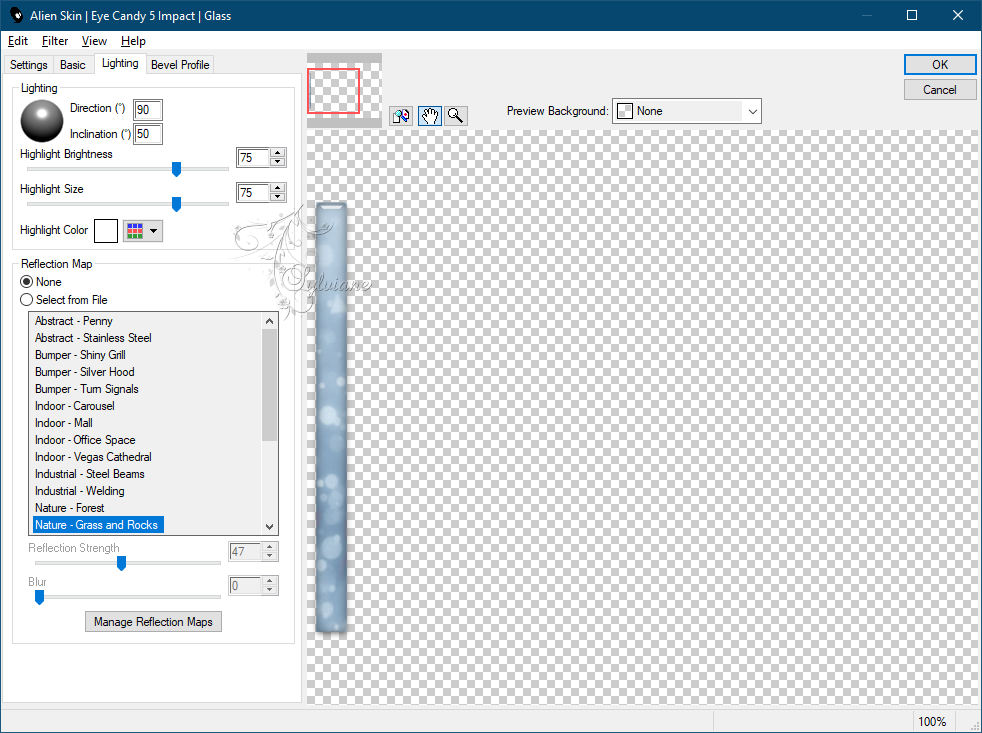Click the Reflection Strength slider handle

tap(121, 563)
